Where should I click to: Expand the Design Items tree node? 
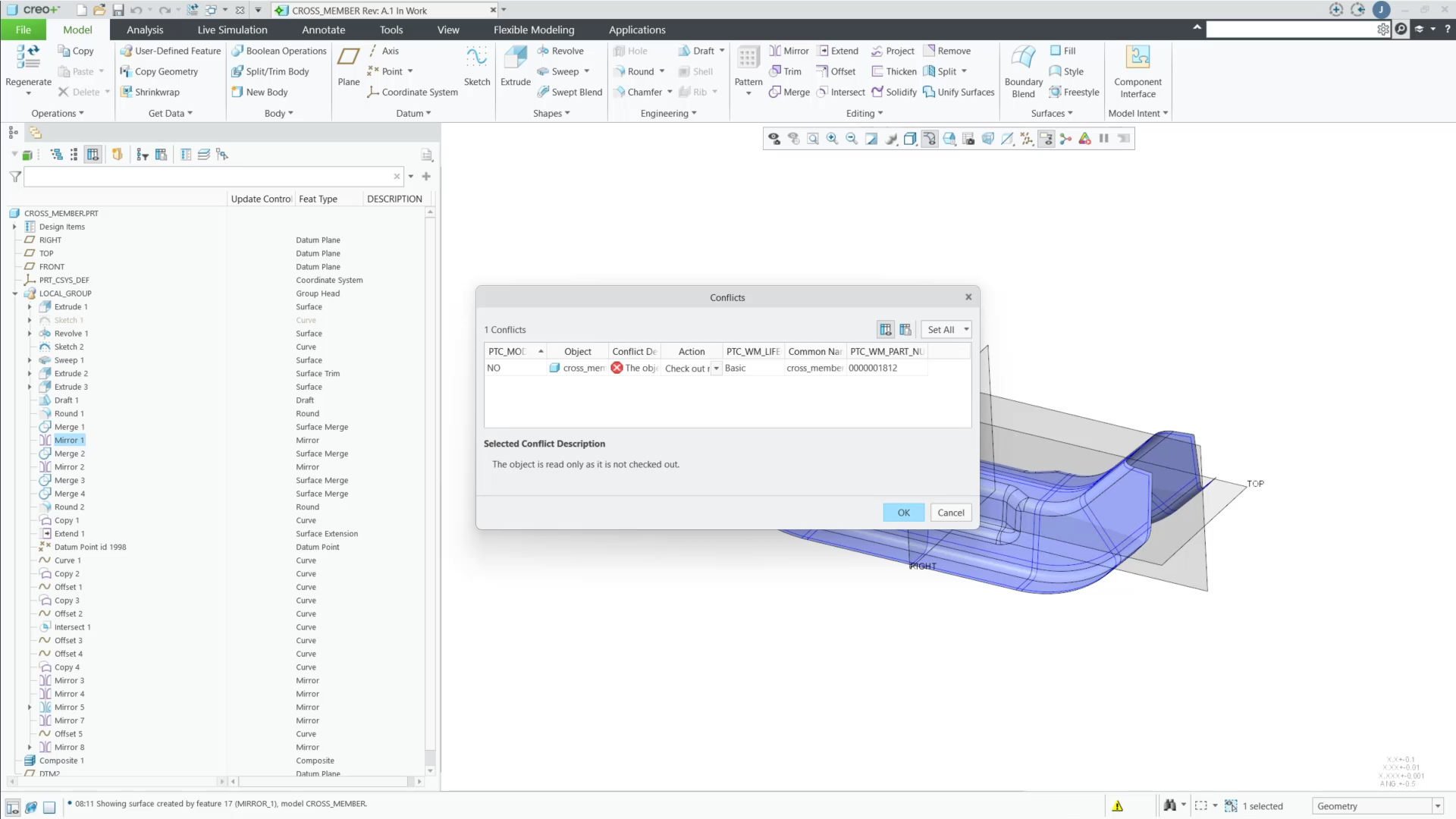14,226
